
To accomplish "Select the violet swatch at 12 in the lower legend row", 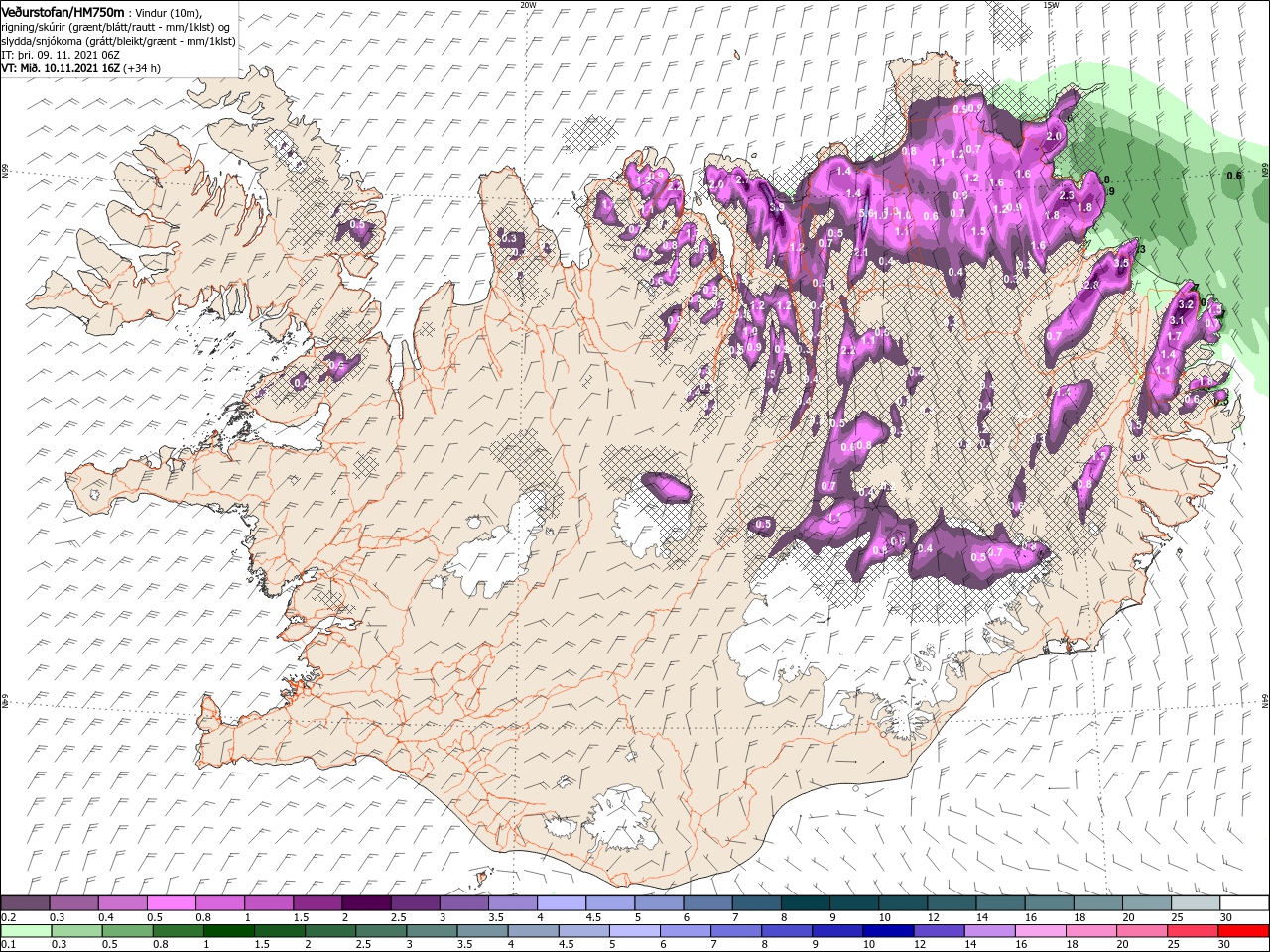I will point(939,931).
